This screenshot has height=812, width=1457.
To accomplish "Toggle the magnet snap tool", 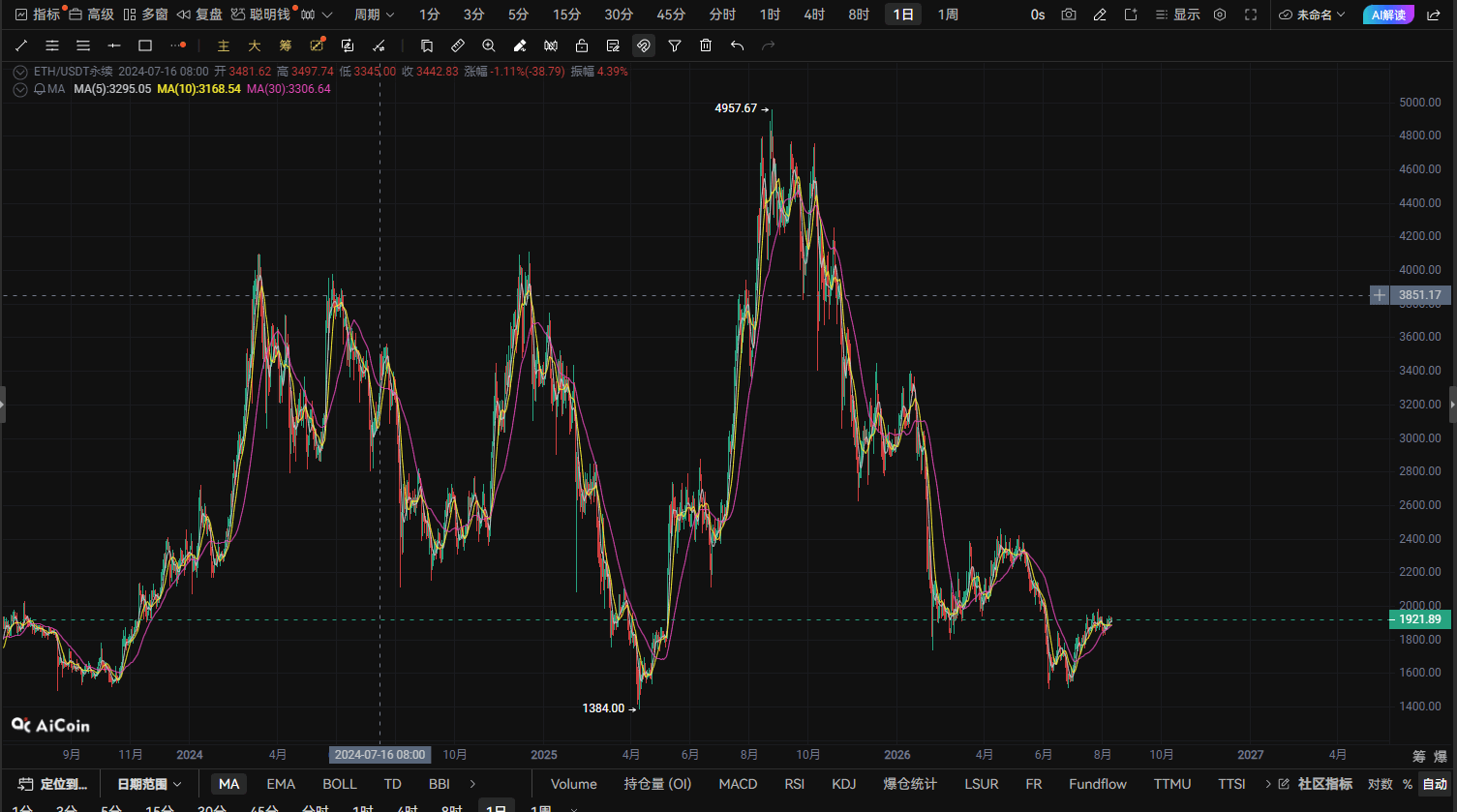I will (x=644, y=45).
